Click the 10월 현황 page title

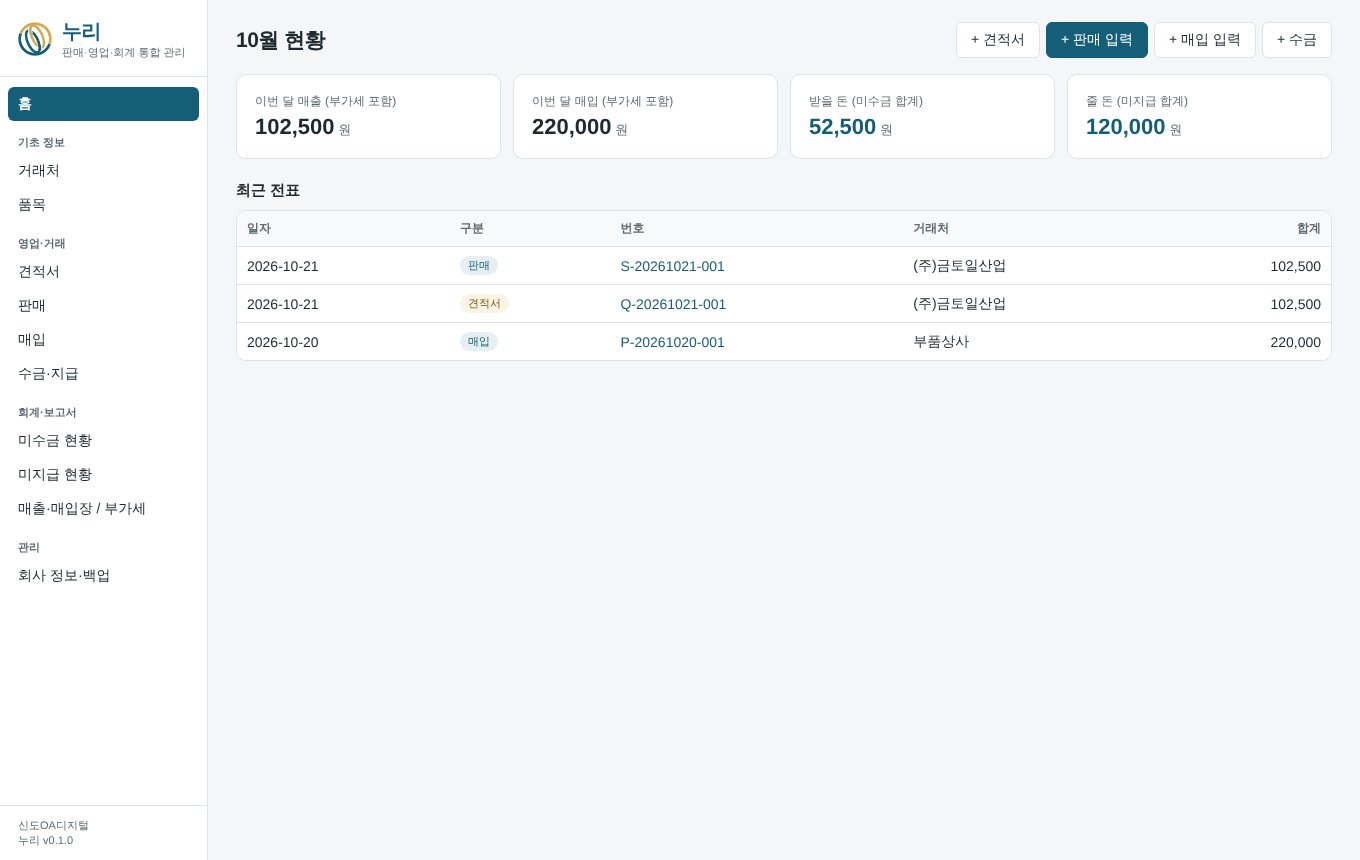tap(280, 40)
